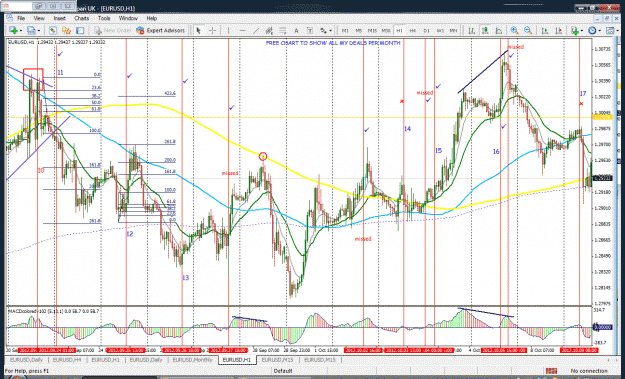Switch chart to MN monthly timeframe
The width and height of the screenshot is (625, 379).
tap(454, 30)
